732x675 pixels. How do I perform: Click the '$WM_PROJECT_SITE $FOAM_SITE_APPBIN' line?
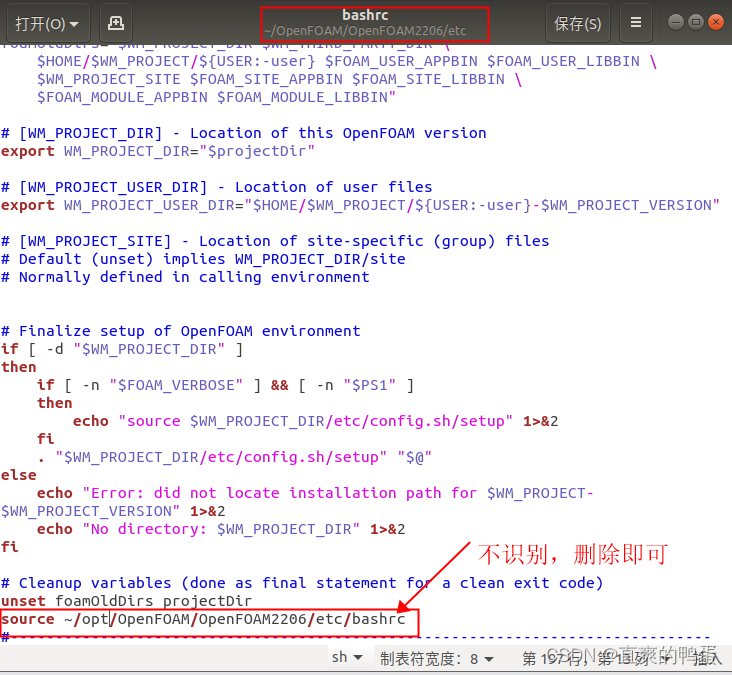coord(279,79)
